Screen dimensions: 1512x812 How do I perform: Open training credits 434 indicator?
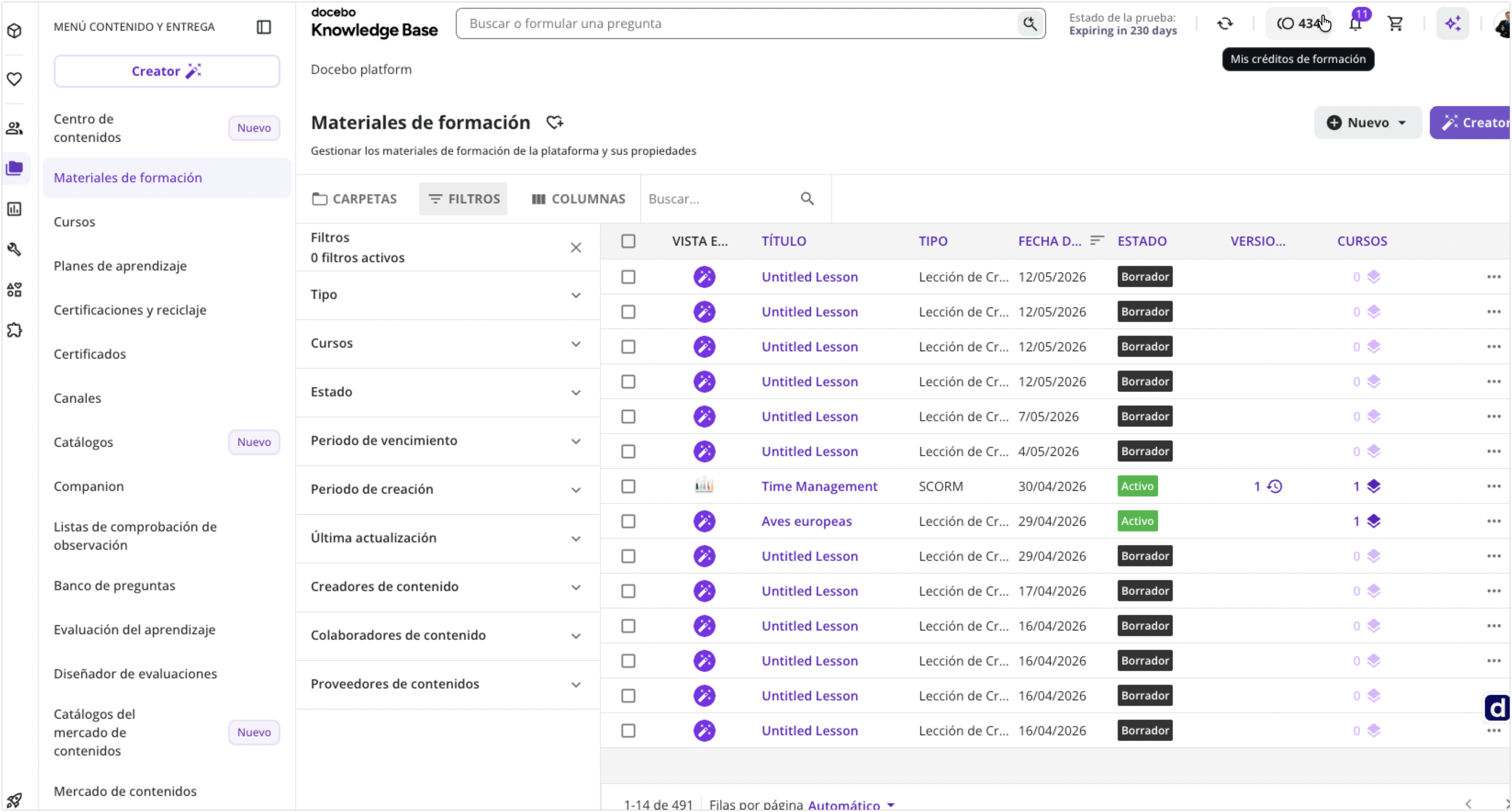coord(1298,23)
